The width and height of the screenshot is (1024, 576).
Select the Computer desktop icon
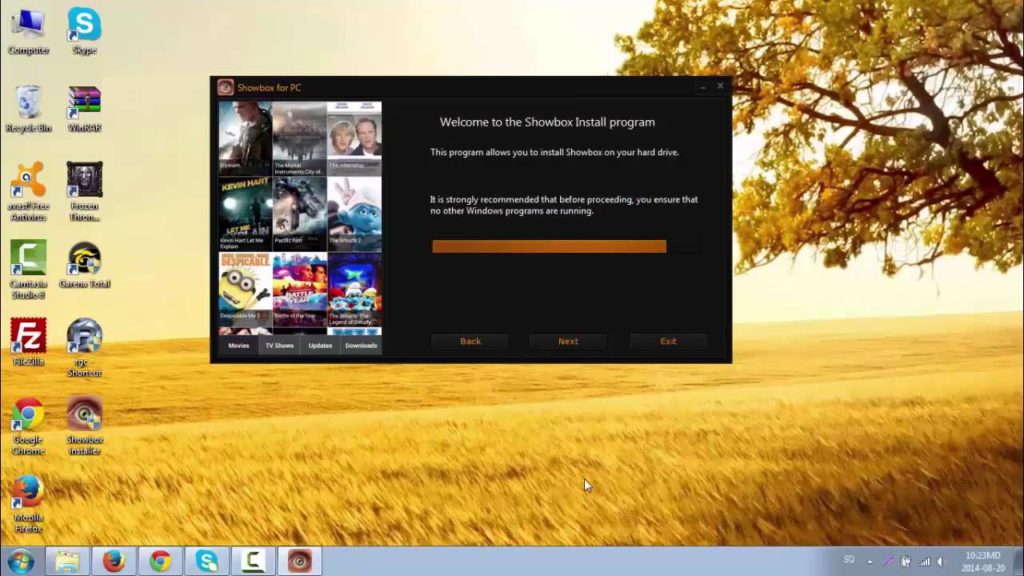(28, 32)
